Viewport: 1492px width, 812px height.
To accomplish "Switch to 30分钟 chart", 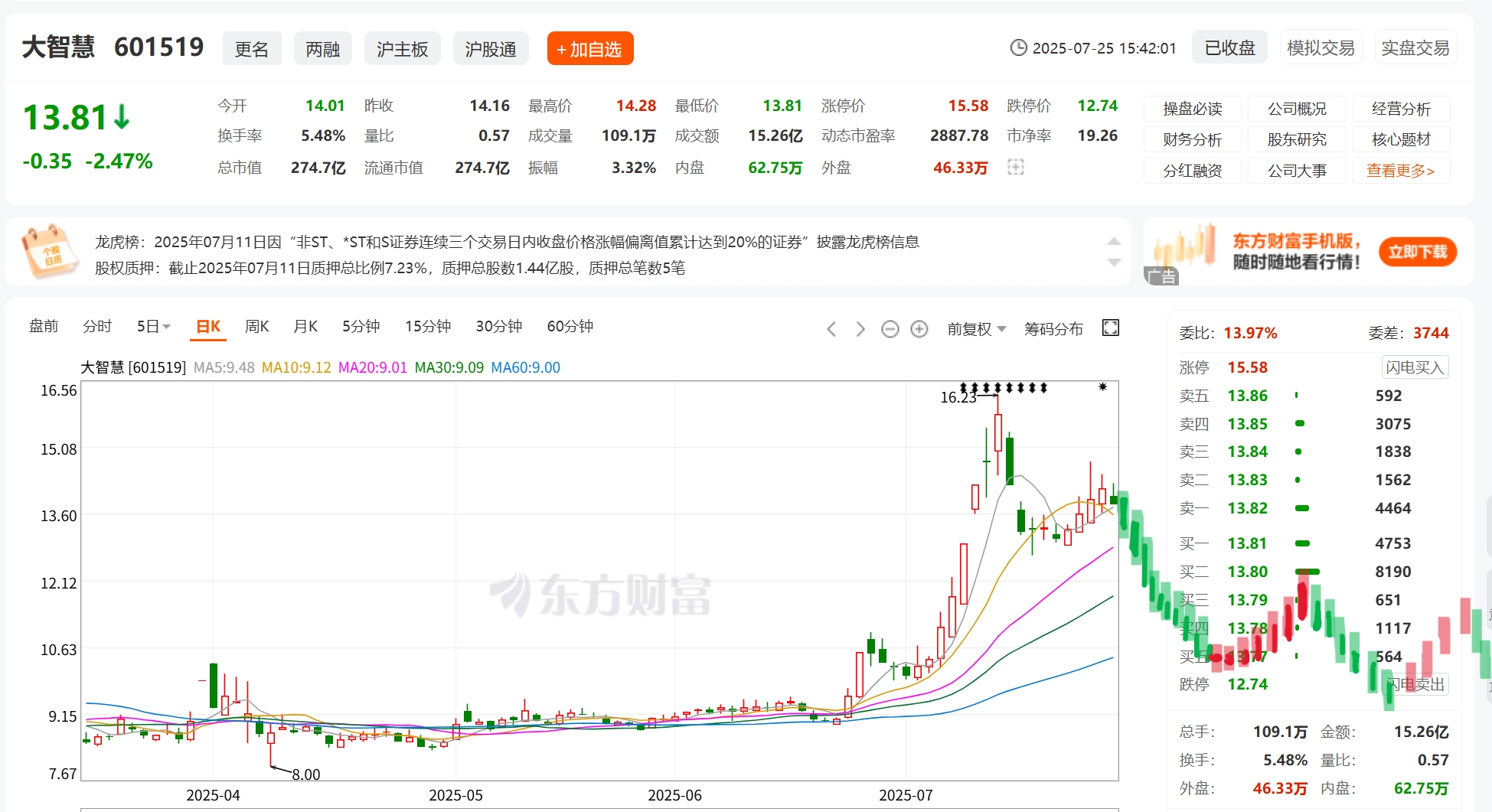I will pos(499,327).
